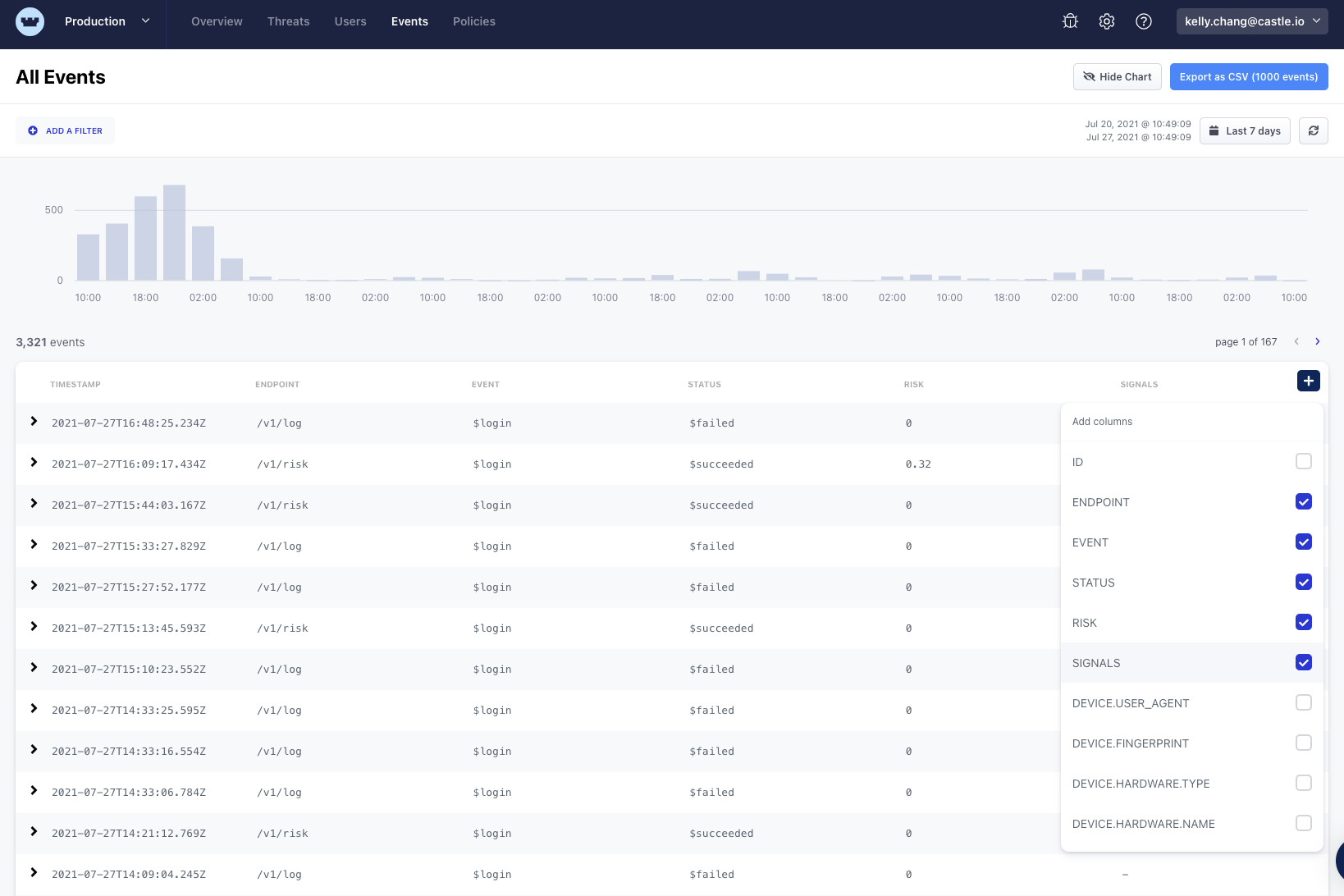Image resolution: width=1344 pixels, height=896 pixels.
Task: Expand the event row at 16:09:17.434Z
Action: point(34,462)
